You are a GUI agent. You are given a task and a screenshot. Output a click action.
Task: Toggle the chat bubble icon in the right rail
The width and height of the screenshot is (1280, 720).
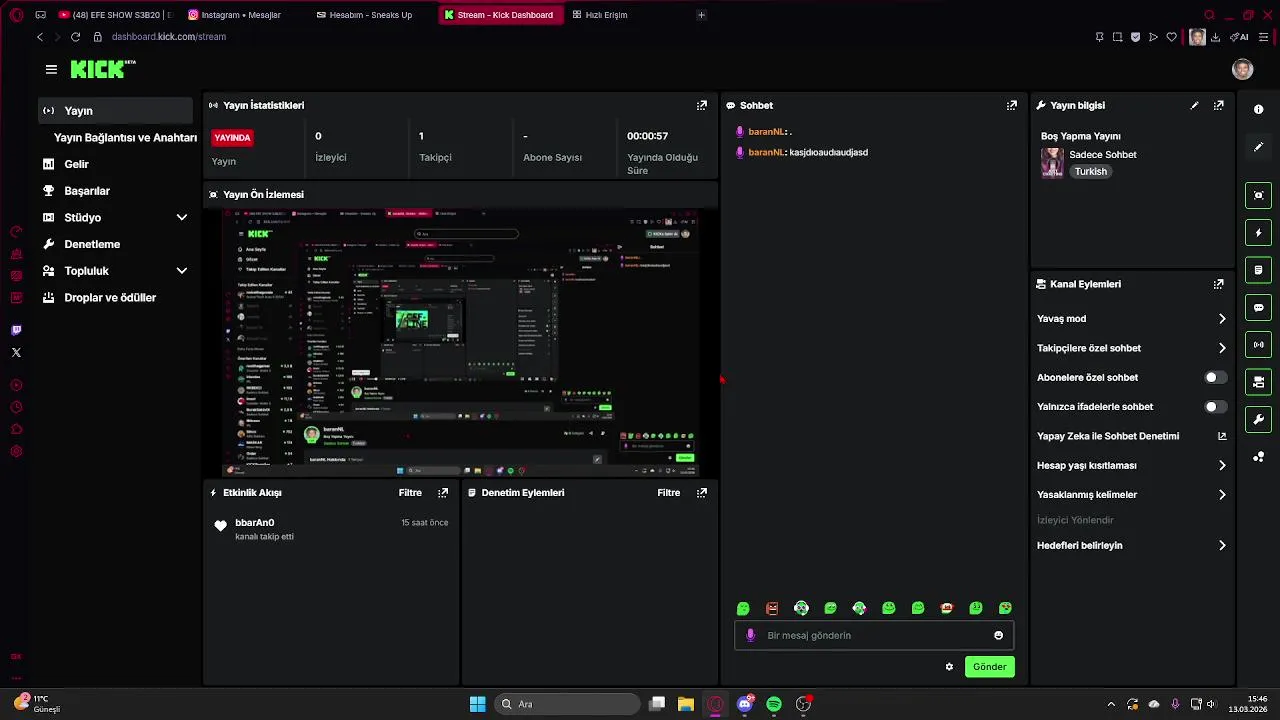(1259, 307)
